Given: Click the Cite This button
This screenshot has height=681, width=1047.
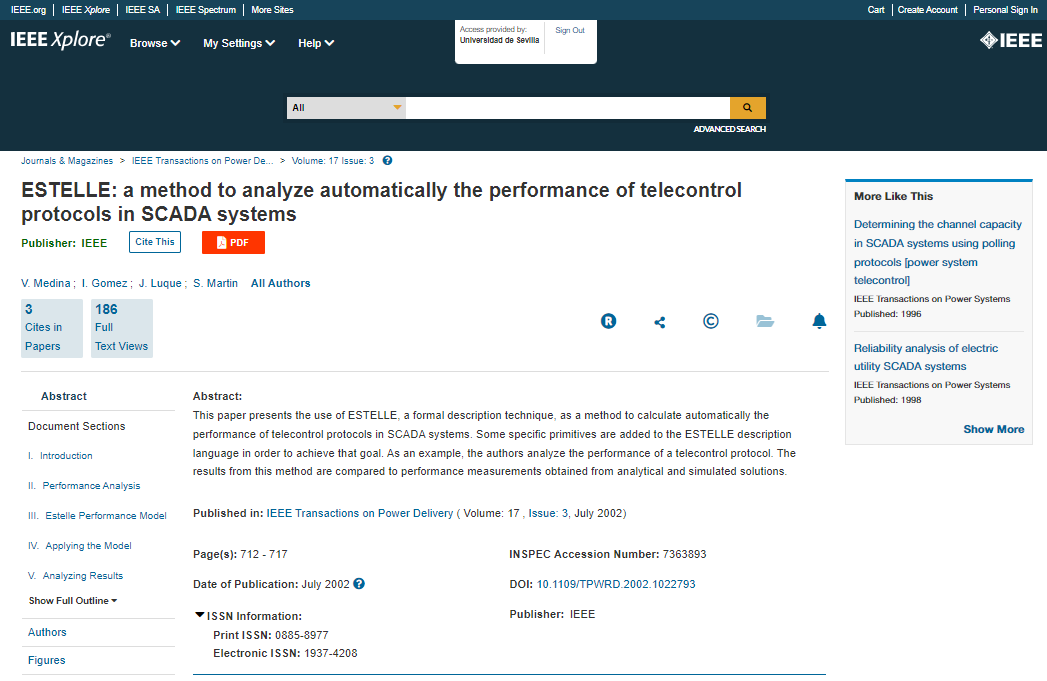Looking at the screenshot, I should point(155,241).
